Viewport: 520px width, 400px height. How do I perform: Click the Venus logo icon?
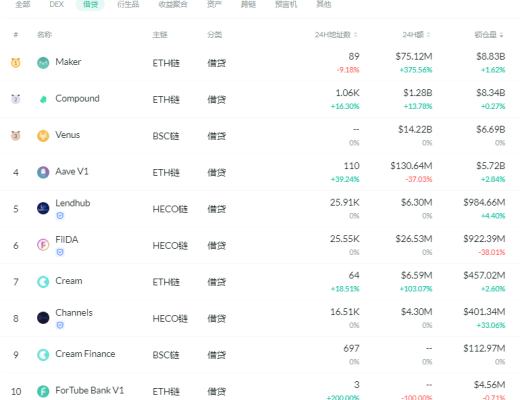tap(43, 136)
